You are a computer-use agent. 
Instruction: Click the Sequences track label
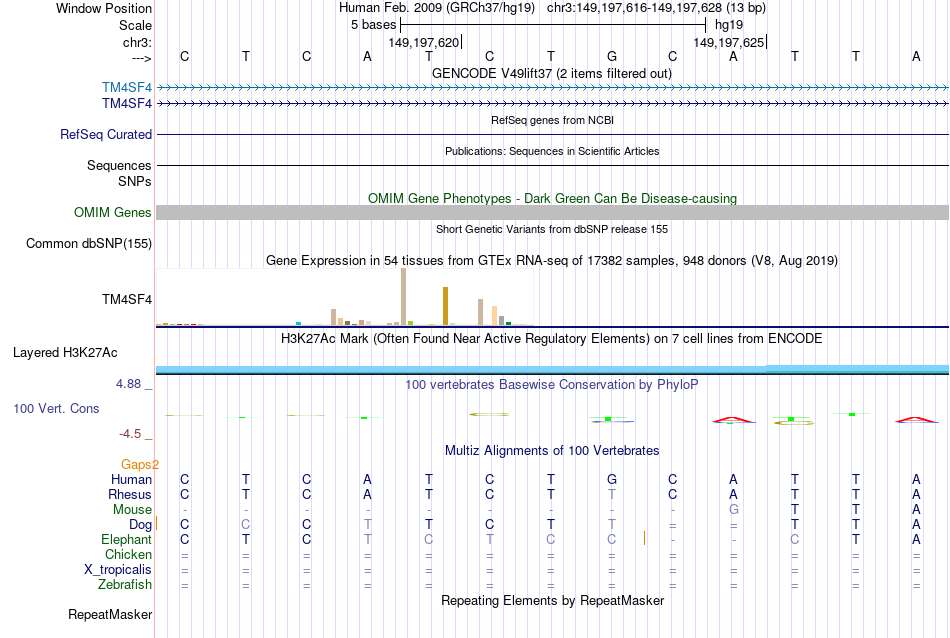tap(119, 165)
